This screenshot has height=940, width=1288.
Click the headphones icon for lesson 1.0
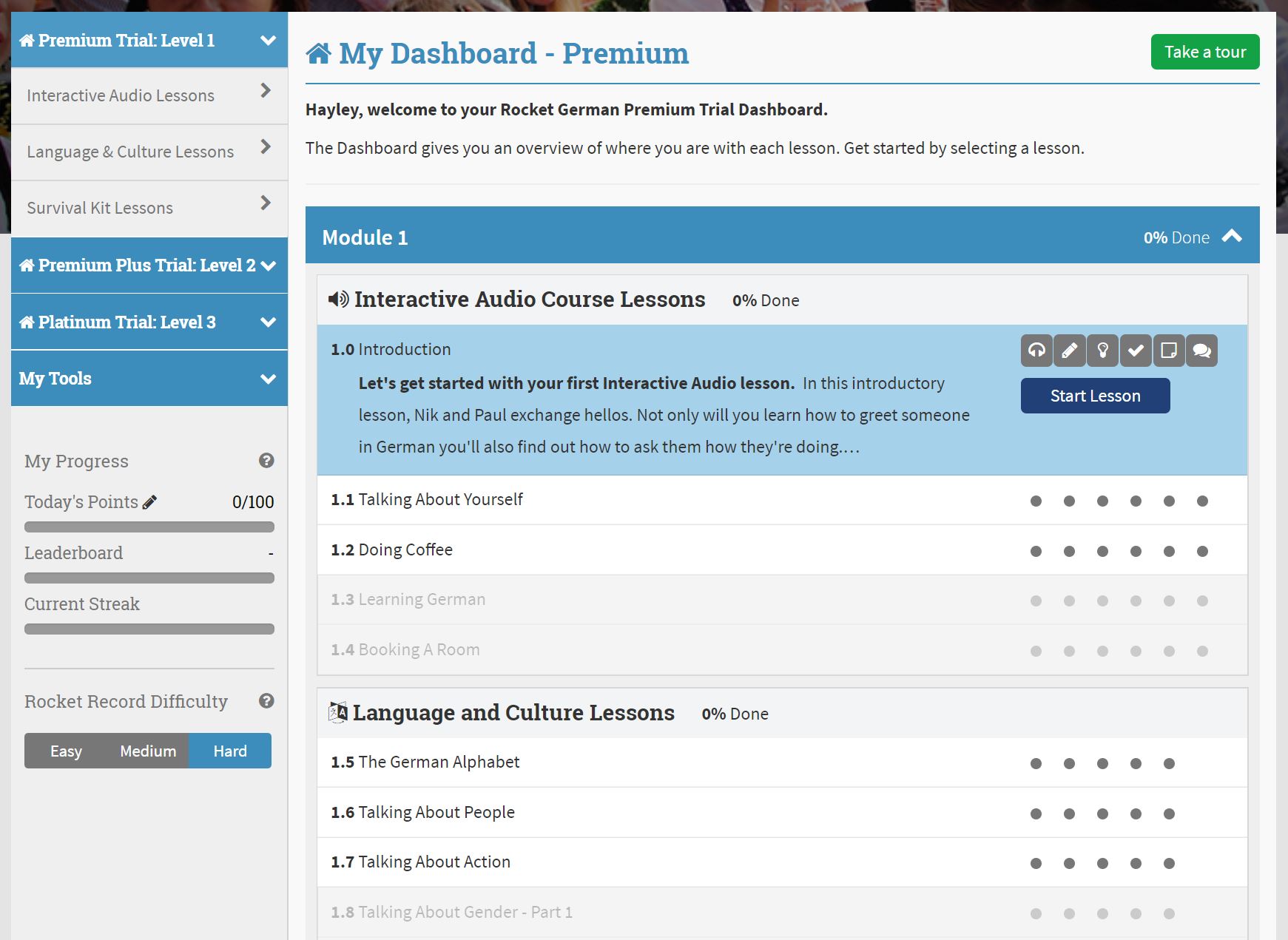coord(1036,351)
